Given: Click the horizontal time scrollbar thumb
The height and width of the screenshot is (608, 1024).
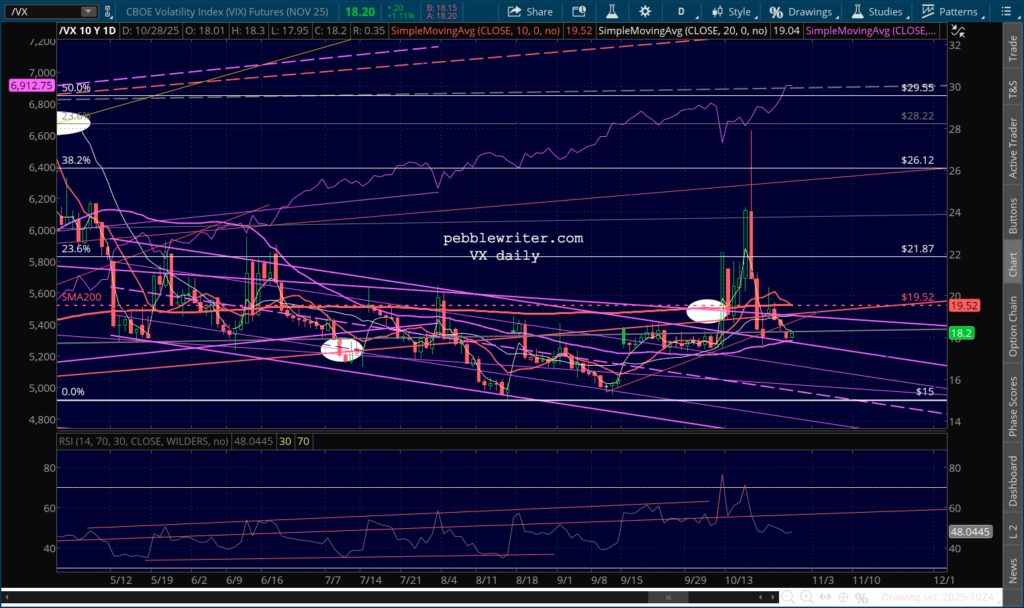Looking at the screenshot, I should pyautogui.click(x=667, y=597).
